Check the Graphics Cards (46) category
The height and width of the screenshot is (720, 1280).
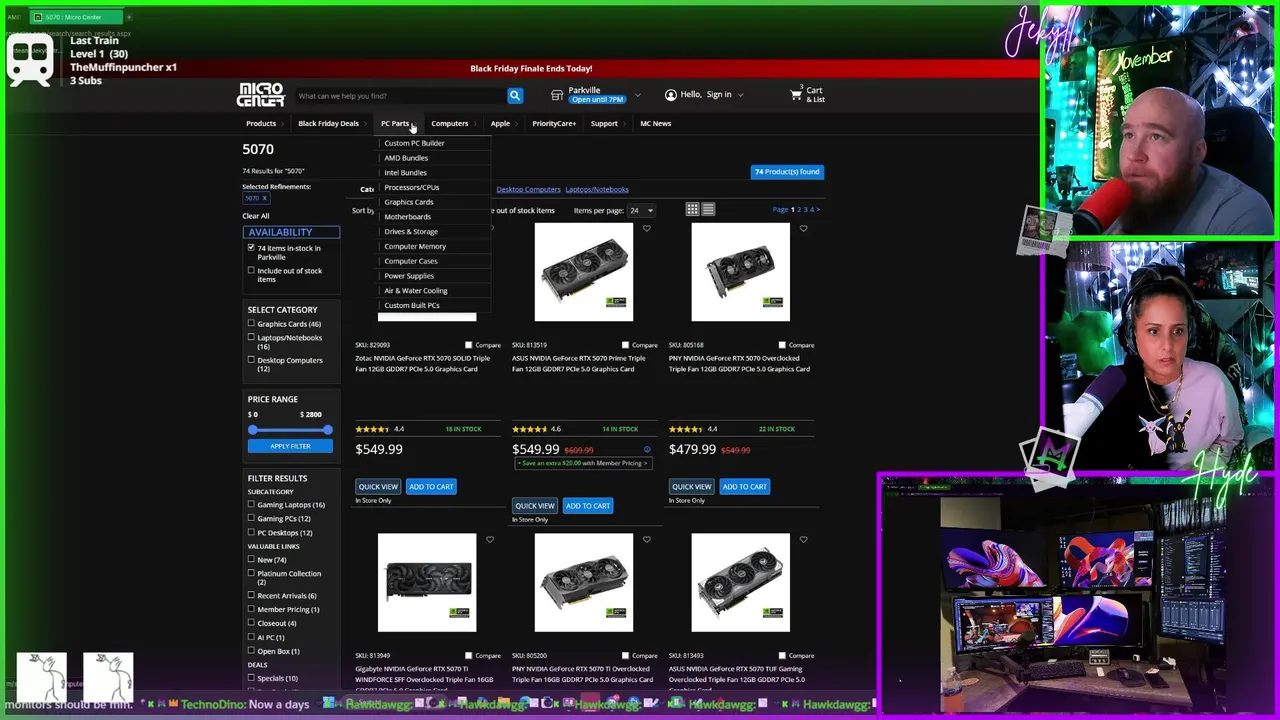251,324
